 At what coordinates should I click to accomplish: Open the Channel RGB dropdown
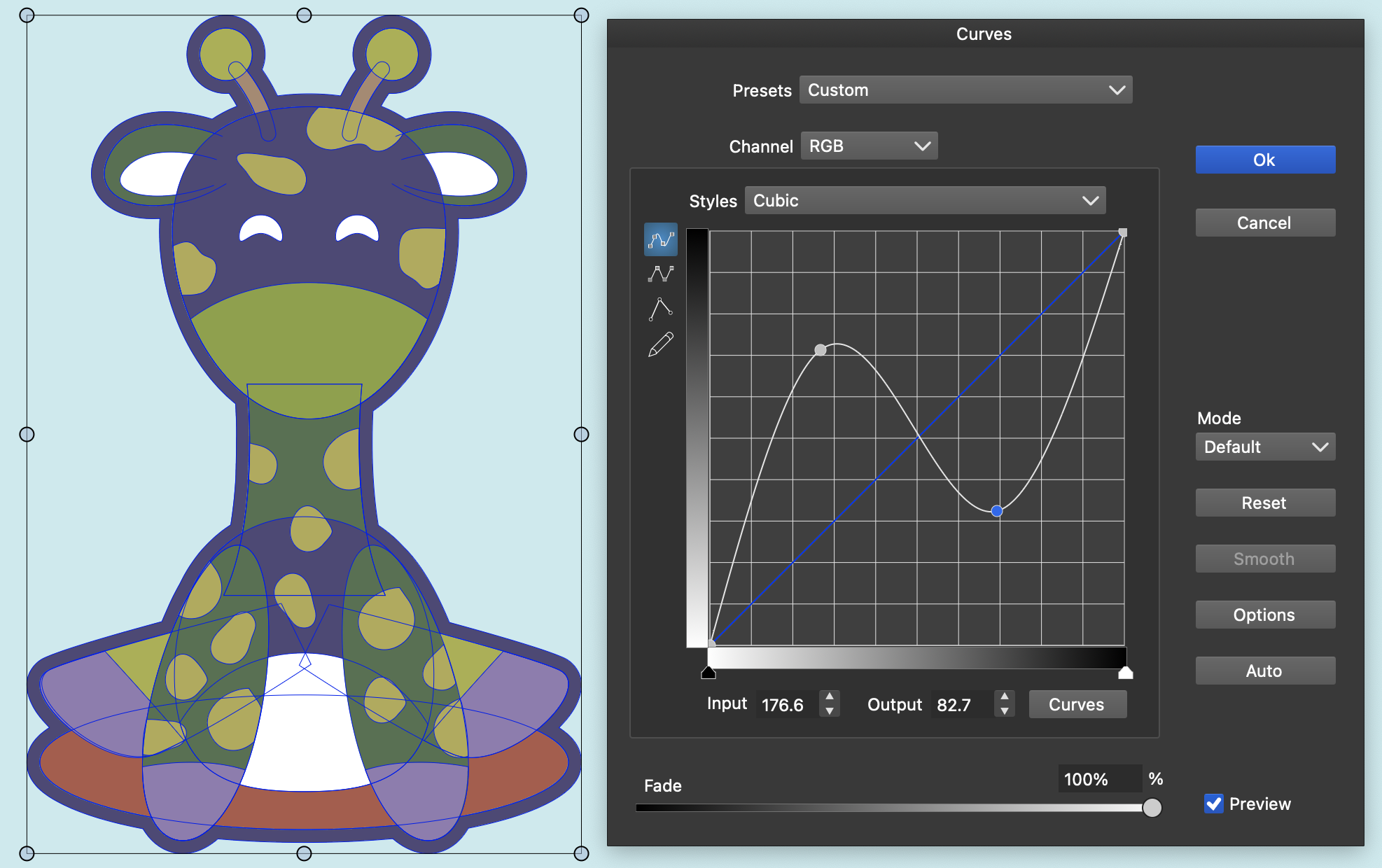pyautogui.click(x=868, y=146)
